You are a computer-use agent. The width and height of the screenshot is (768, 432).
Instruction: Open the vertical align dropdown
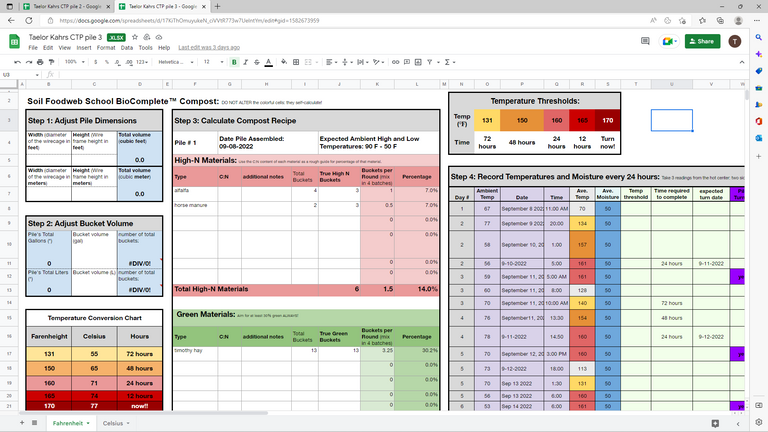346,62
